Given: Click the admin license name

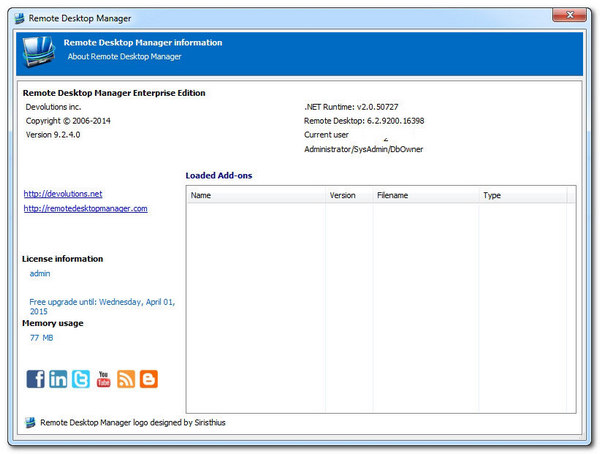Looking at the screenshot, I should [x=40, y=273].
